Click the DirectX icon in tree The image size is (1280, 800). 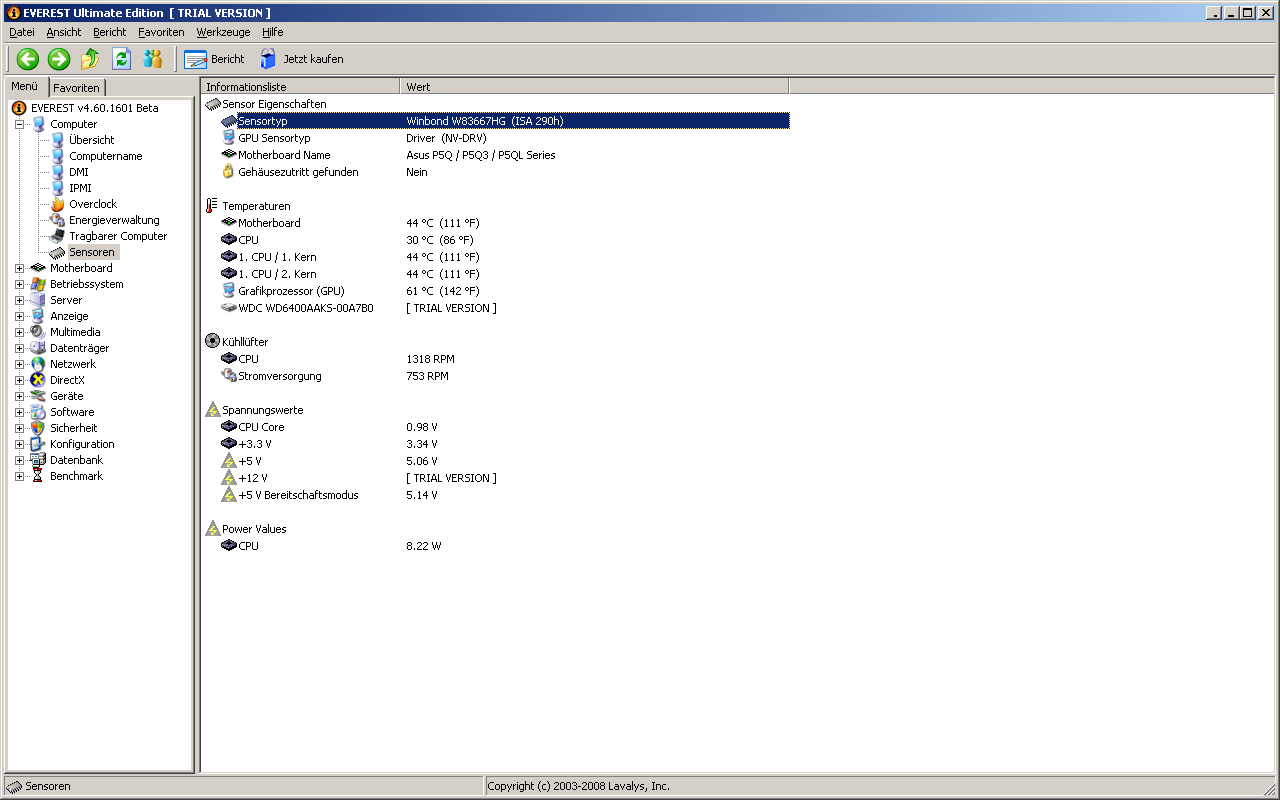38,380
